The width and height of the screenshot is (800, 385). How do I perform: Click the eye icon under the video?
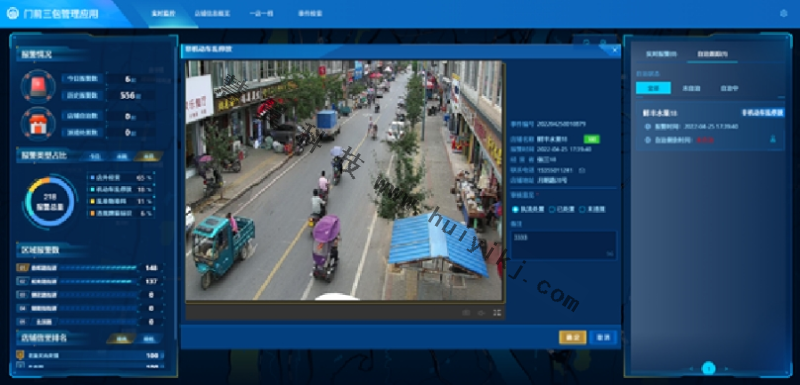point(481,313)
